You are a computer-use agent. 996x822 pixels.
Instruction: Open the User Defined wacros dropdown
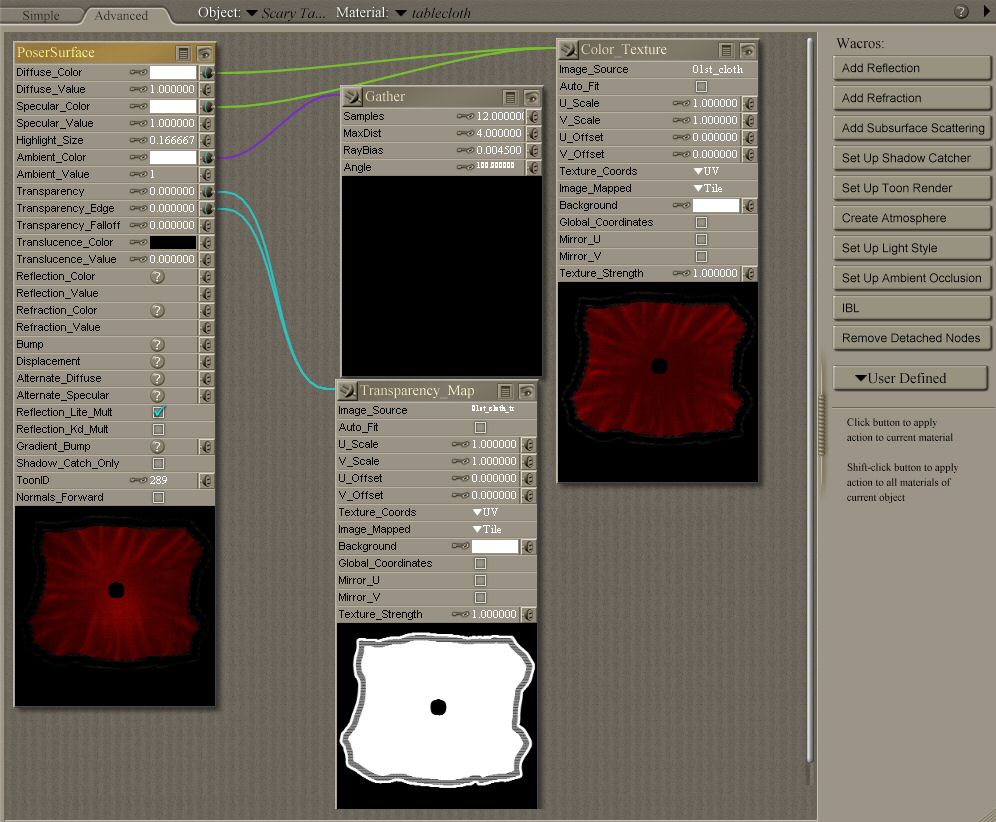coord(910,379)
